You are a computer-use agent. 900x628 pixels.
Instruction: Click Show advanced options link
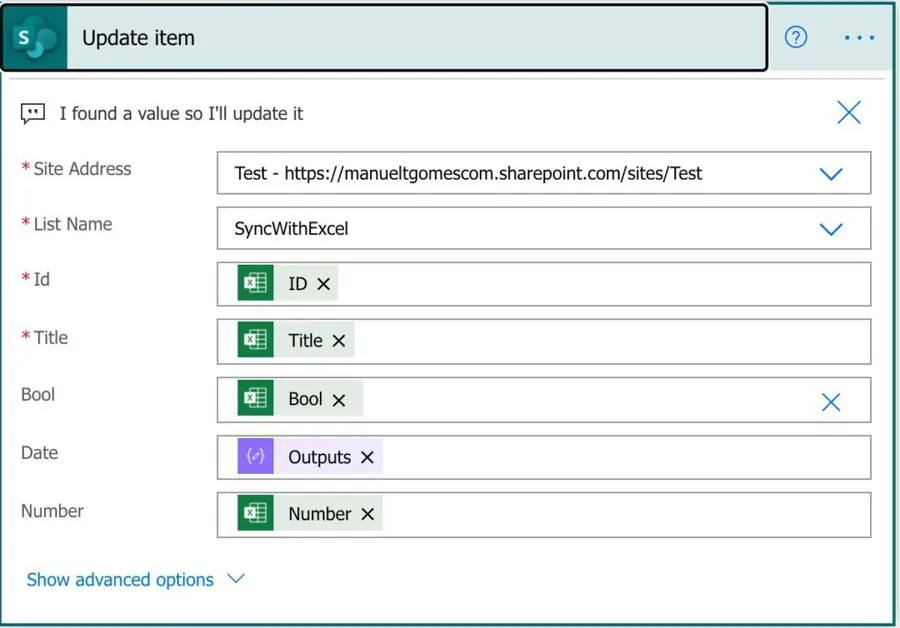pos(120,580)
